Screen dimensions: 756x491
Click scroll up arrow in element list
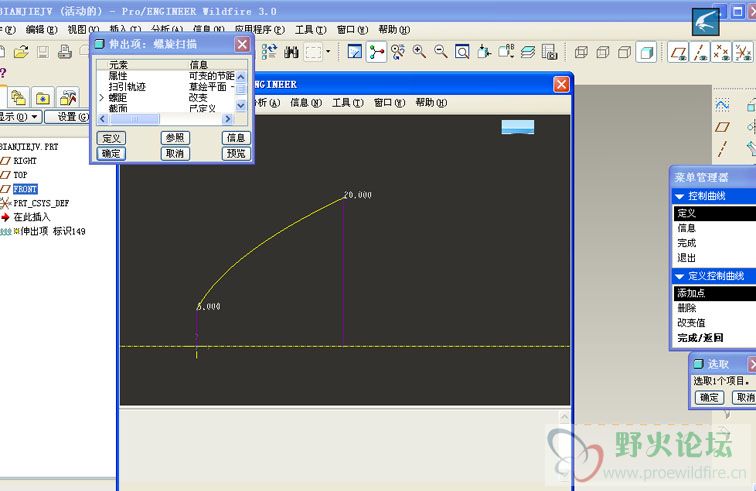pyautogui.click(x=241, y=77)
